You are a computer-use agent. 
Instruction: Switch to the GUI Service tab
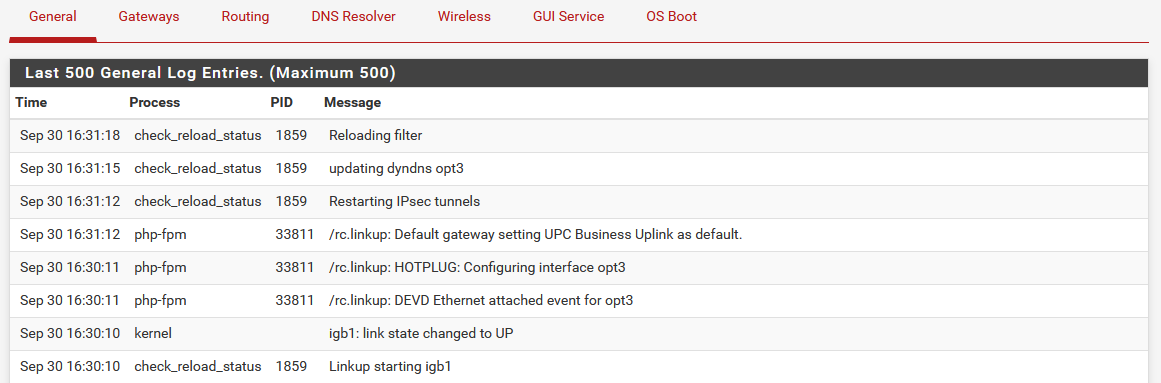coord(569,16)
